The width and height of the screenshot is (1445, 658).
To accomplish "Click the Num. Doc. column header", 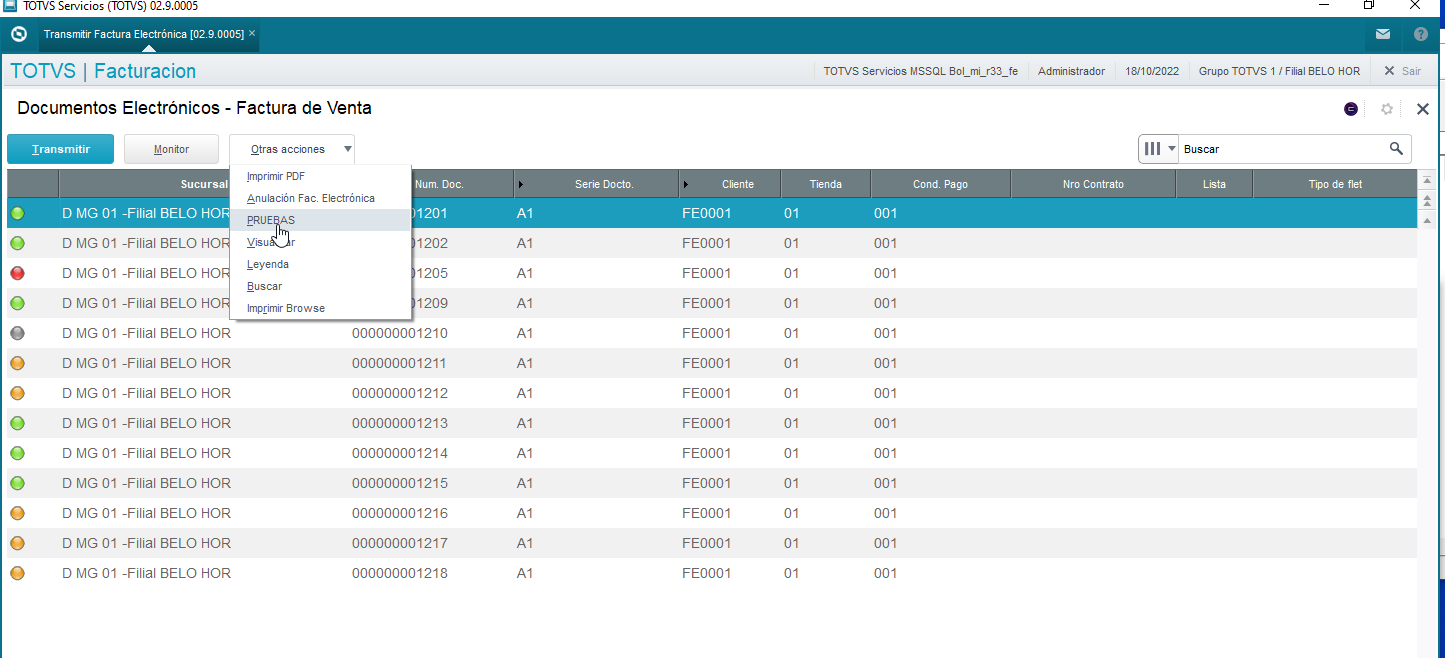I will pyautogui.click(x=439, y=184).
